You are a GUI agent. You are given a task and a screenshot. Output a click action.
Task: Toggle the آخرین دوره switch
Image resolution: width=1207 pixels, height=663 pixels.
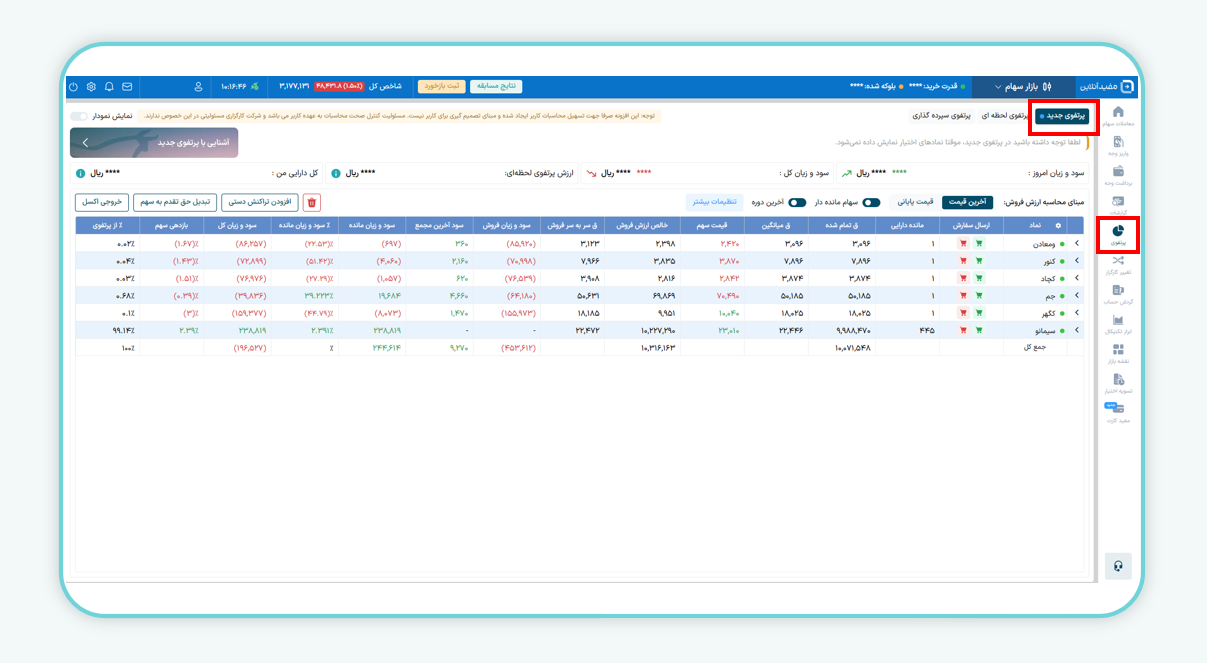(x=796, y=202)
